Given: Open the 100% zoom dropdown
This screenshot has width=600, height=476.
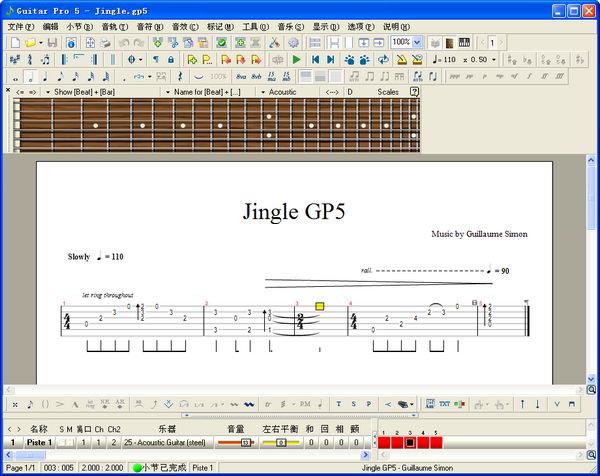Looking at the screenshot, I should click(417, 43).
